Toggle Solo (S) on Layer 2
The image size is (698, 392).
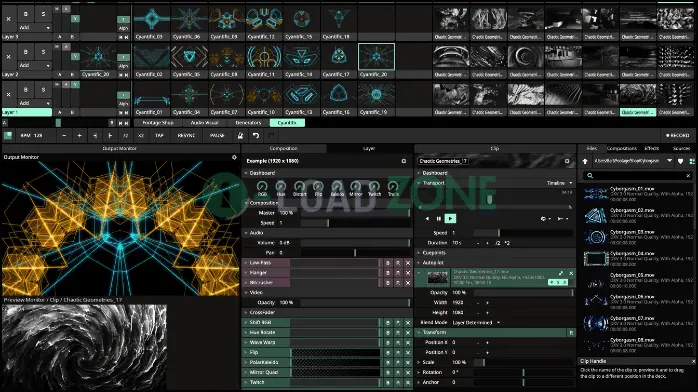pos(43,52)
